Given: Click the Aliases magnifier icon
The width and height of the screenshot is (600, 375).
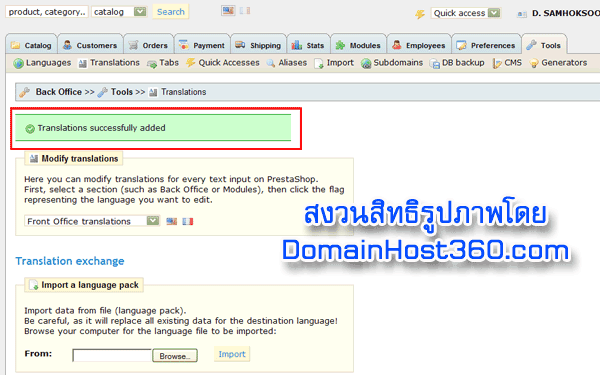Looking at the screenshot, I should (271, 64).
